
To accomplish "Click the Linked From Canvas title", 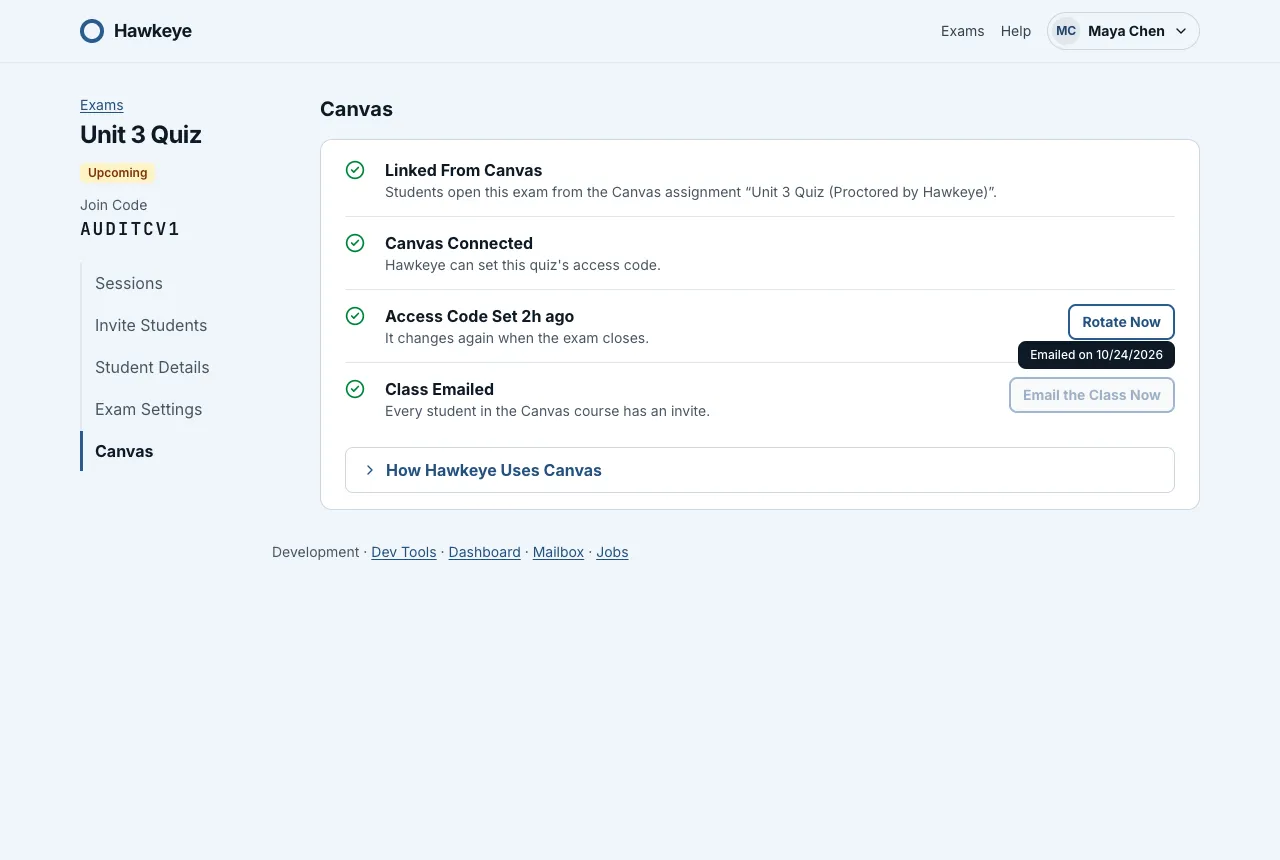I will coord(464,170).
